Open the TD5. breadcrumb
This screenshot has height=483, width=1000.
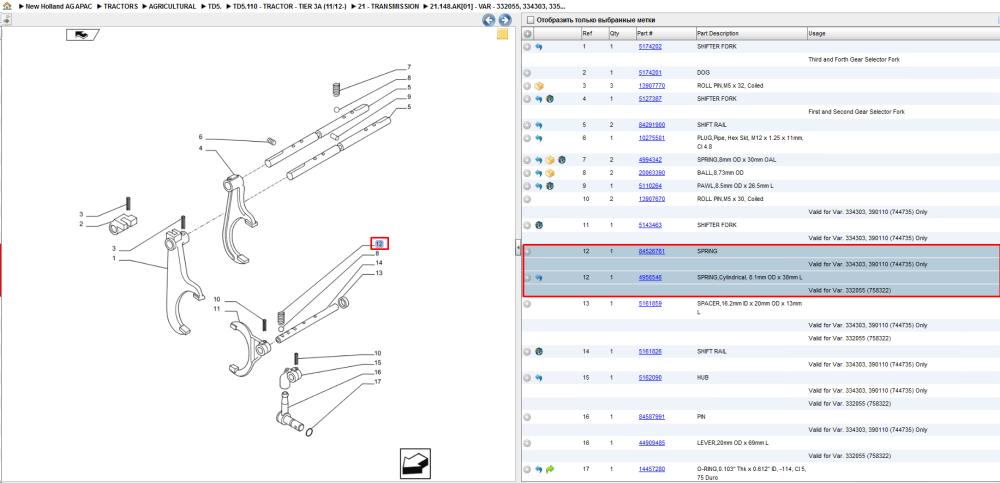pos(213,6)
